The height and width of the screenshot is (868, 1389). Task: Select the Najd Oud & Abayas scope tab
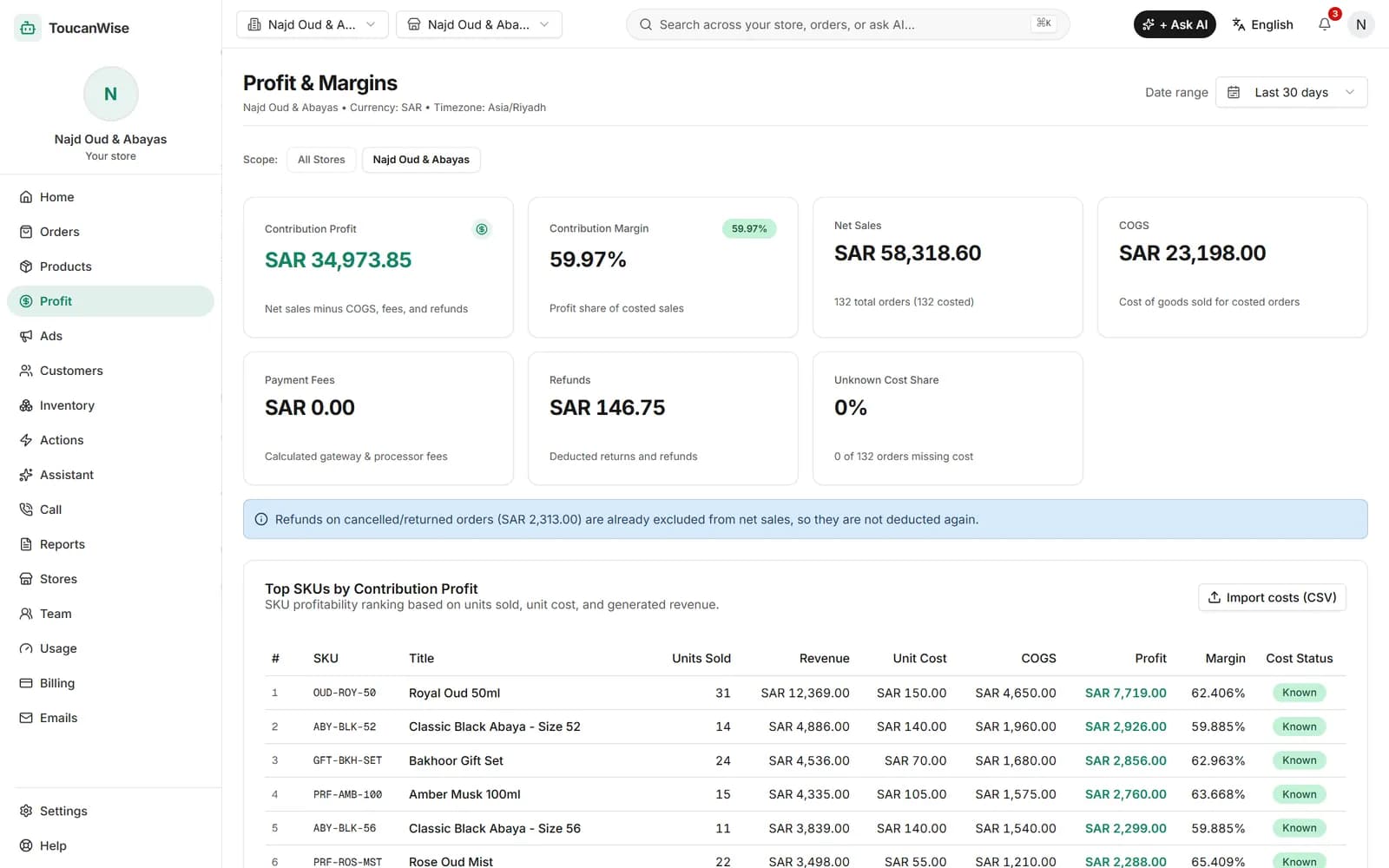pos(421,160)
